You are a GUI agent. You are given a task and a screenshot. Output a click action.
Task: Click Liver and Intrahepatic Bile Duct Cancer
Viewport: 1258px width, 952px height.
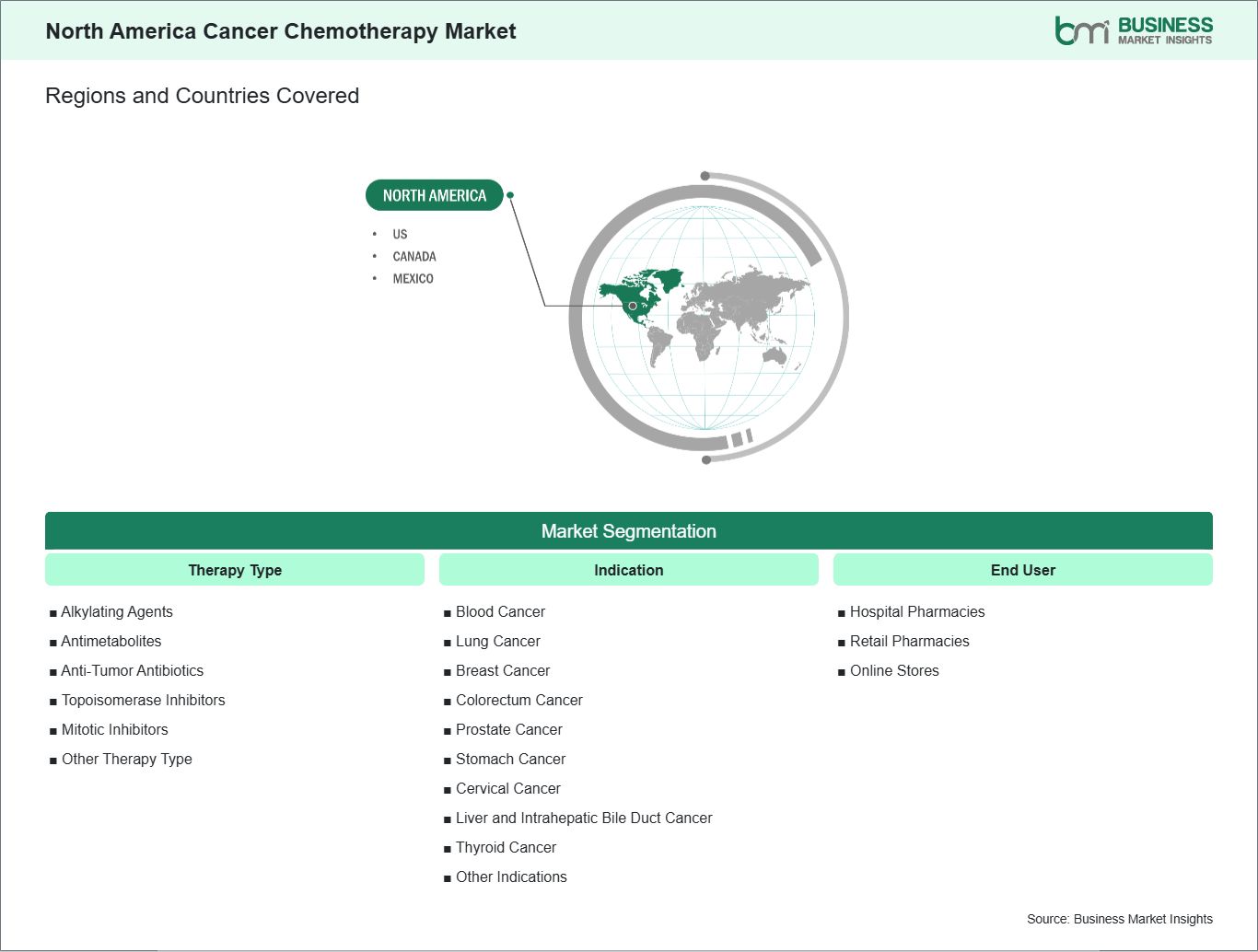click(x=584, y=818)
